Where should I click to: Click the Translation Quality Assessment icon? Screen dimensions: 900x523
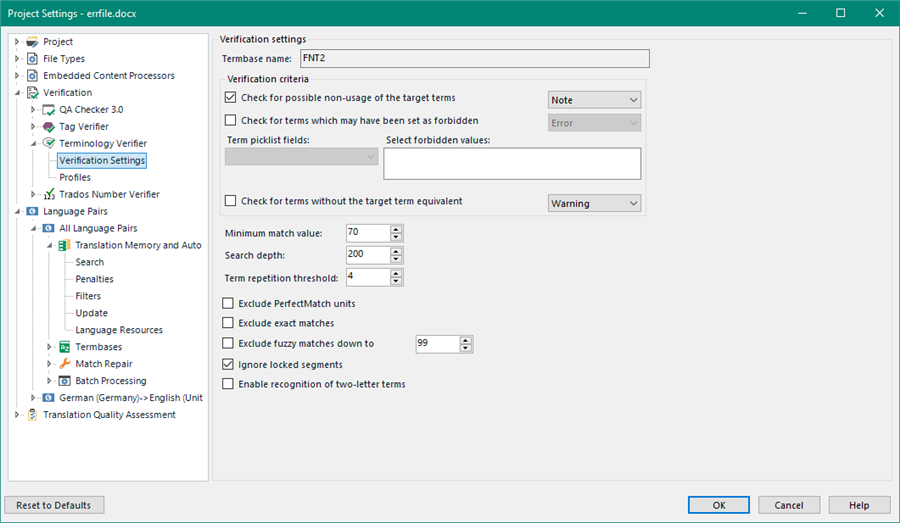[x=33, y=415]
